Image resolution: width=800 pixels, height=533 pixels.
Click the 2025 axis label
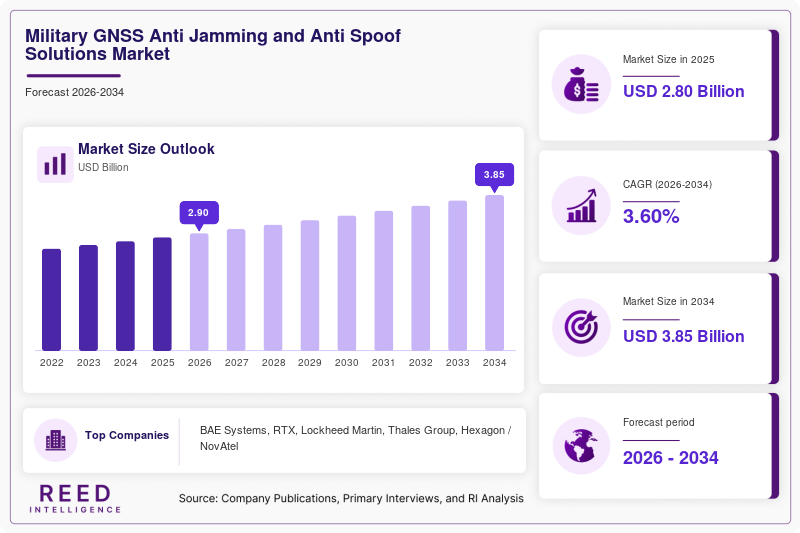click(x=162, y=363)
